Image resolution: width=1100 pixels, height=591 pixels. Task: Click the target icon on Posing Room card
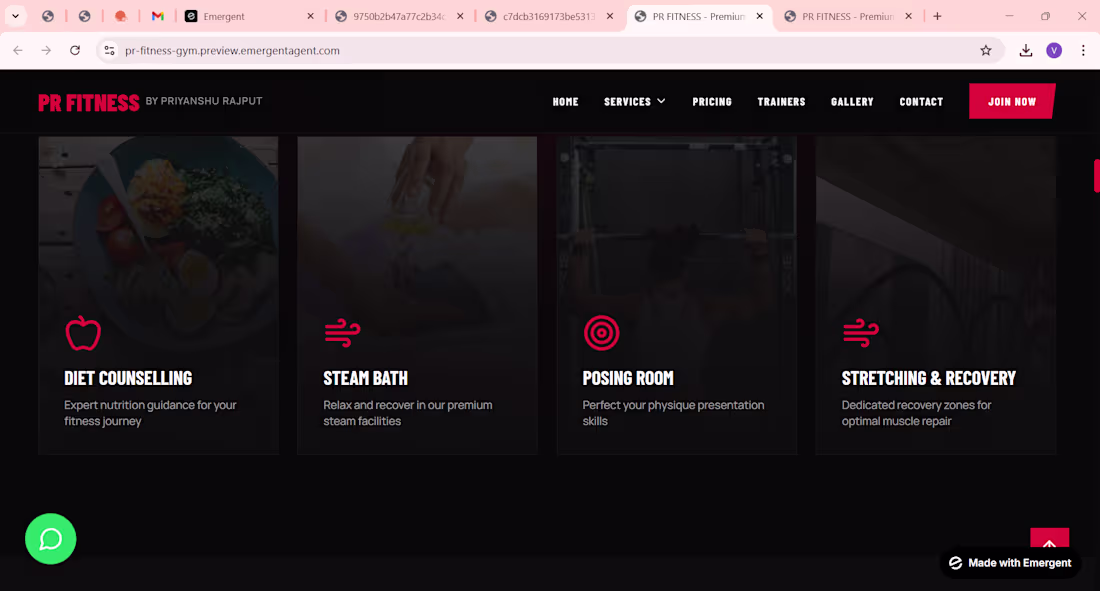coord(601,333)
